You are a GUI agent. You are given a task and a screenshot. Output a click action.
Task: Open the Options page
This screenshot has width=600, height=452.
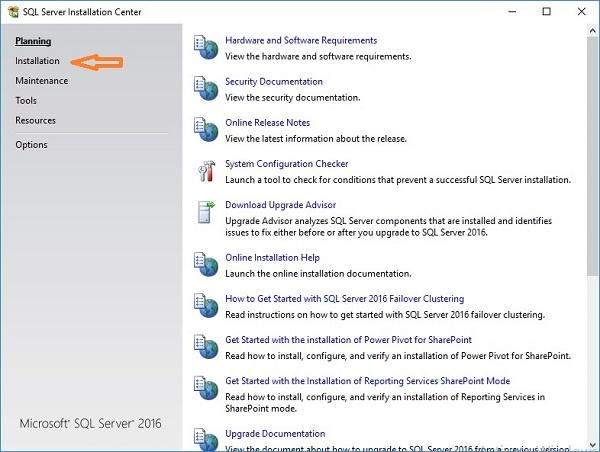pos(31,145)
